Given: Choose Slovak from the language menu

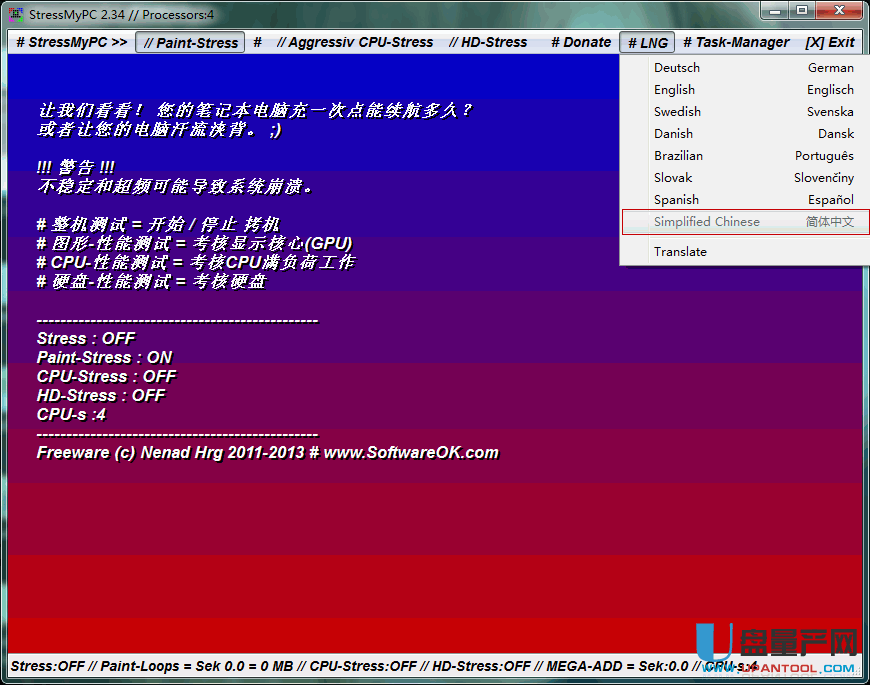Looking at the screenshot, I should 673,178.
